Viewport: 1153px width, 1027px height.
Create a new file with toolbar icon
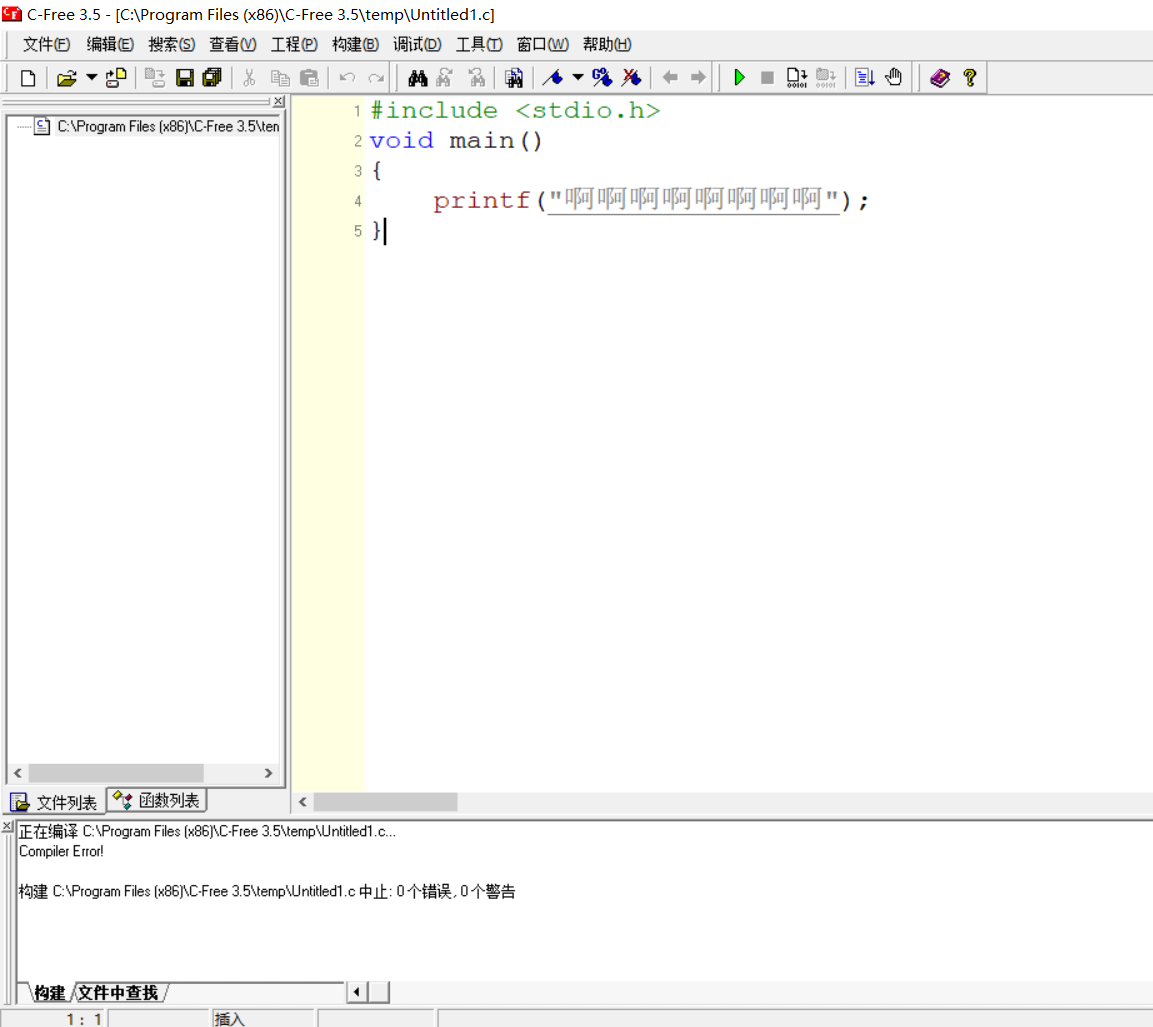pos(28,78)
